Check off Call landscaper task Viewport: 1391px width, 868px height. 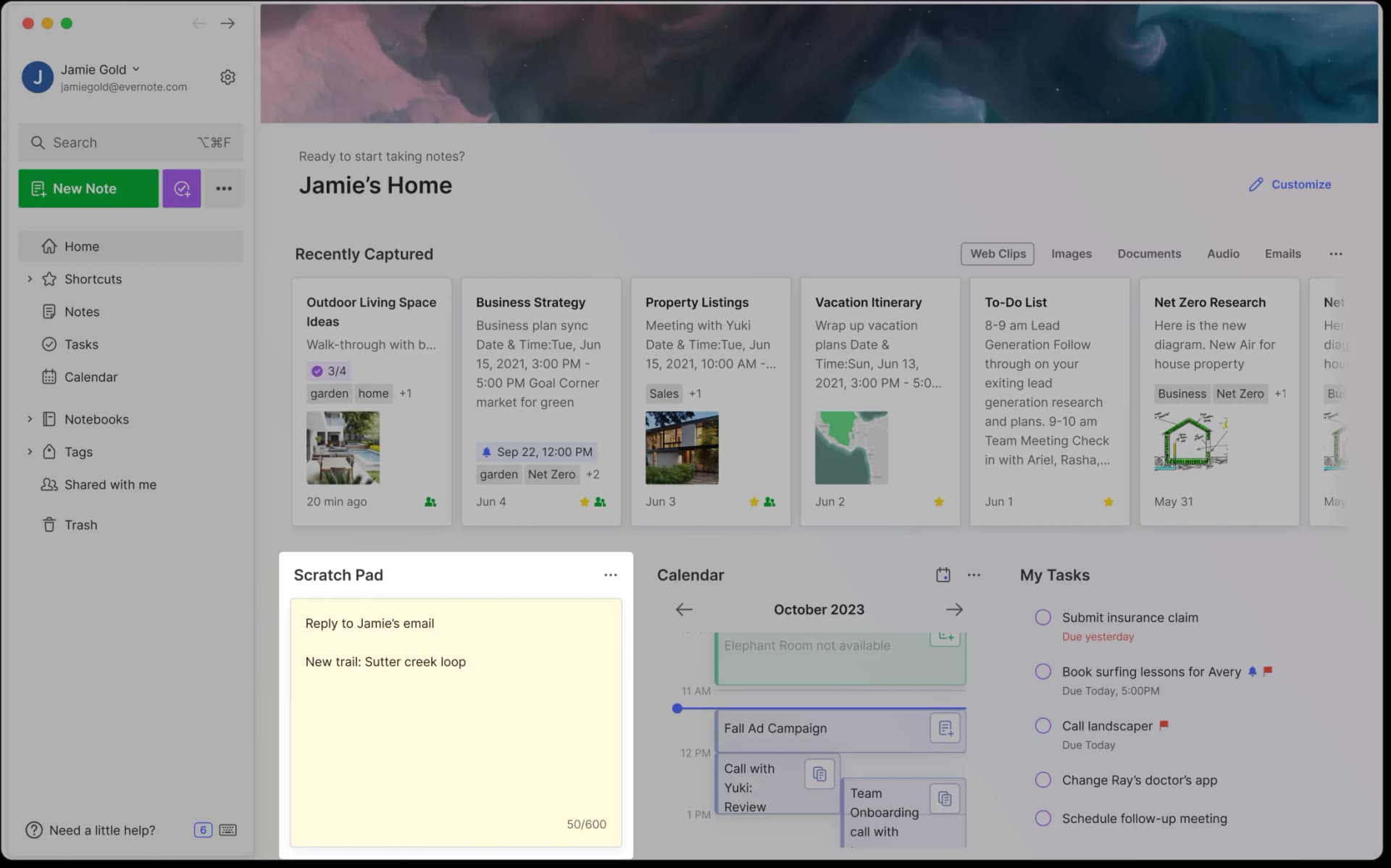(x=1043, y=725)
